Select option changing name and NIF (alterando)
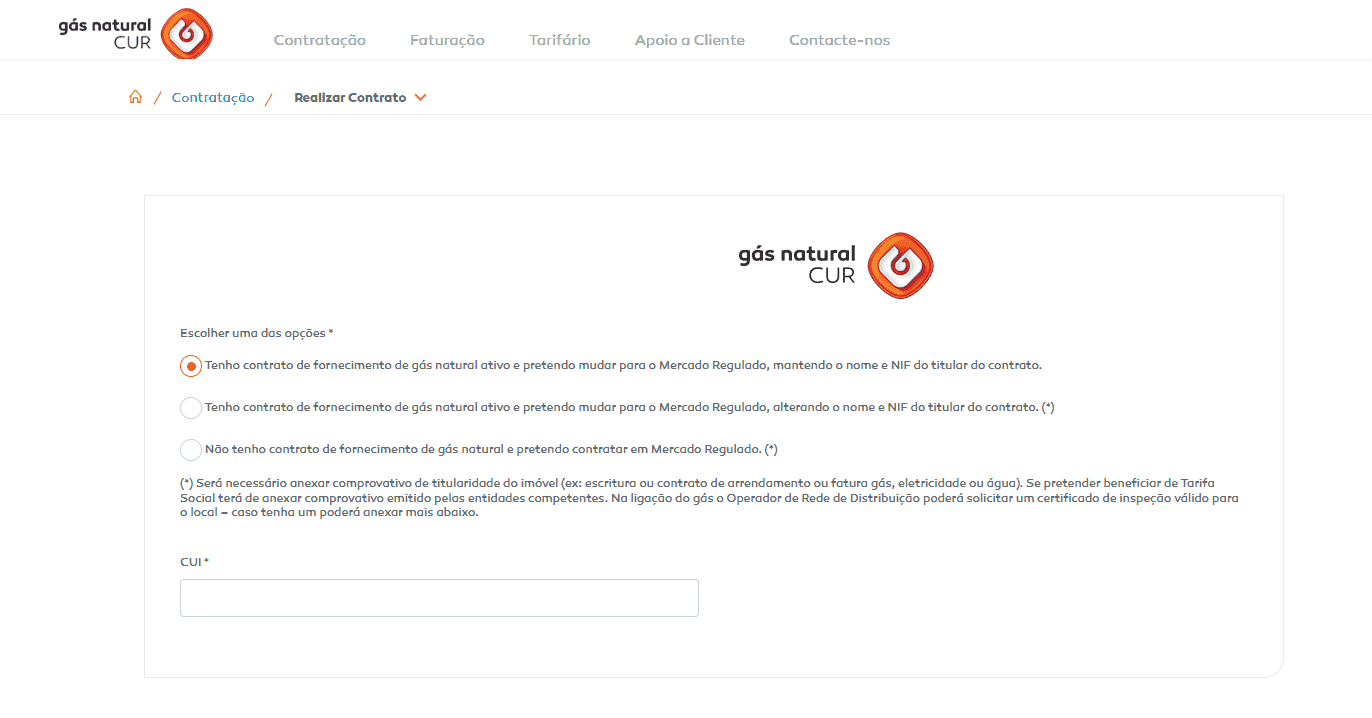This screenshot has width=1372, height=718. tap(191, 408)
